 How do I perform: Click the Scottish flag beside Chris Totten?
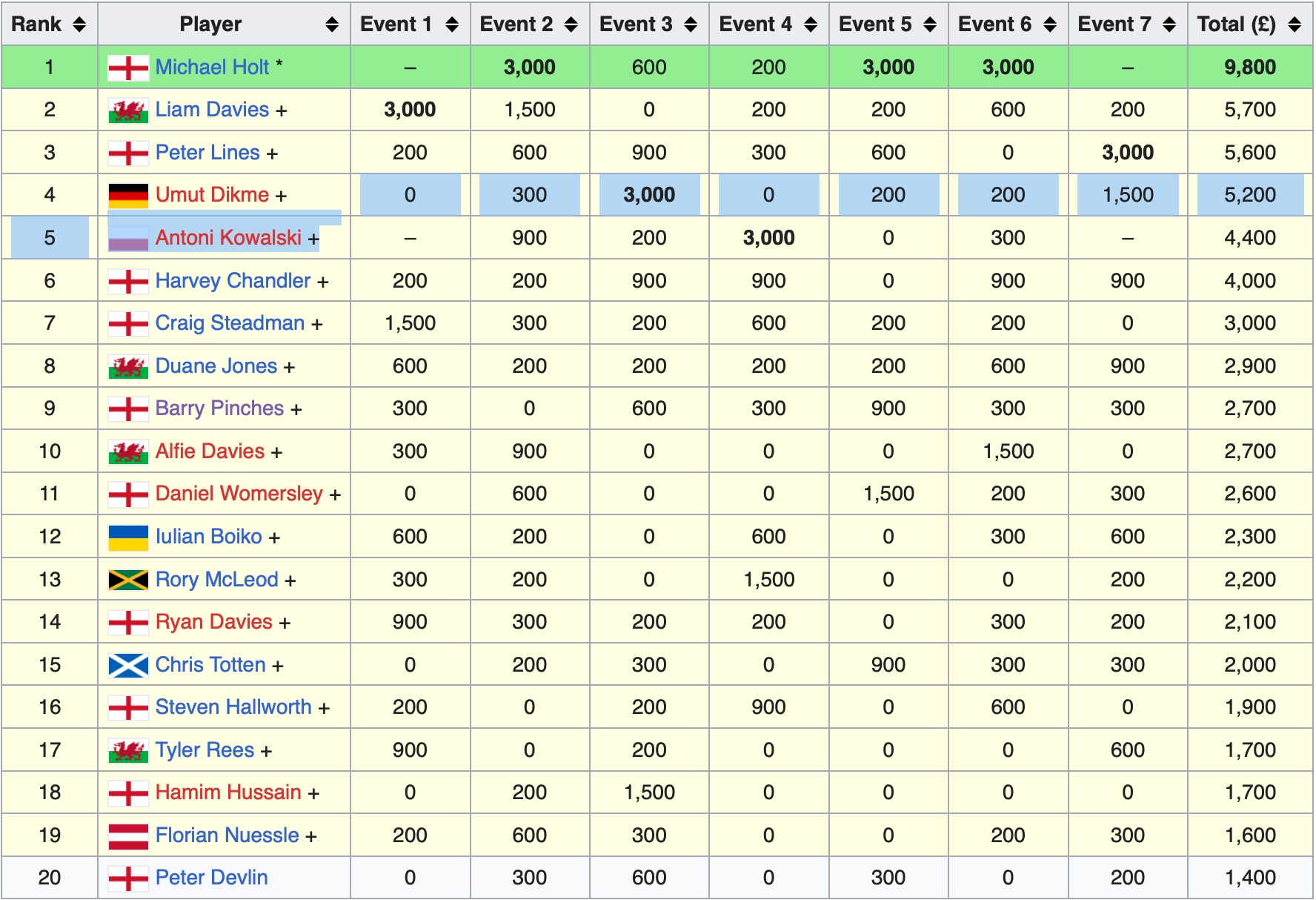(x=128, y=666)
